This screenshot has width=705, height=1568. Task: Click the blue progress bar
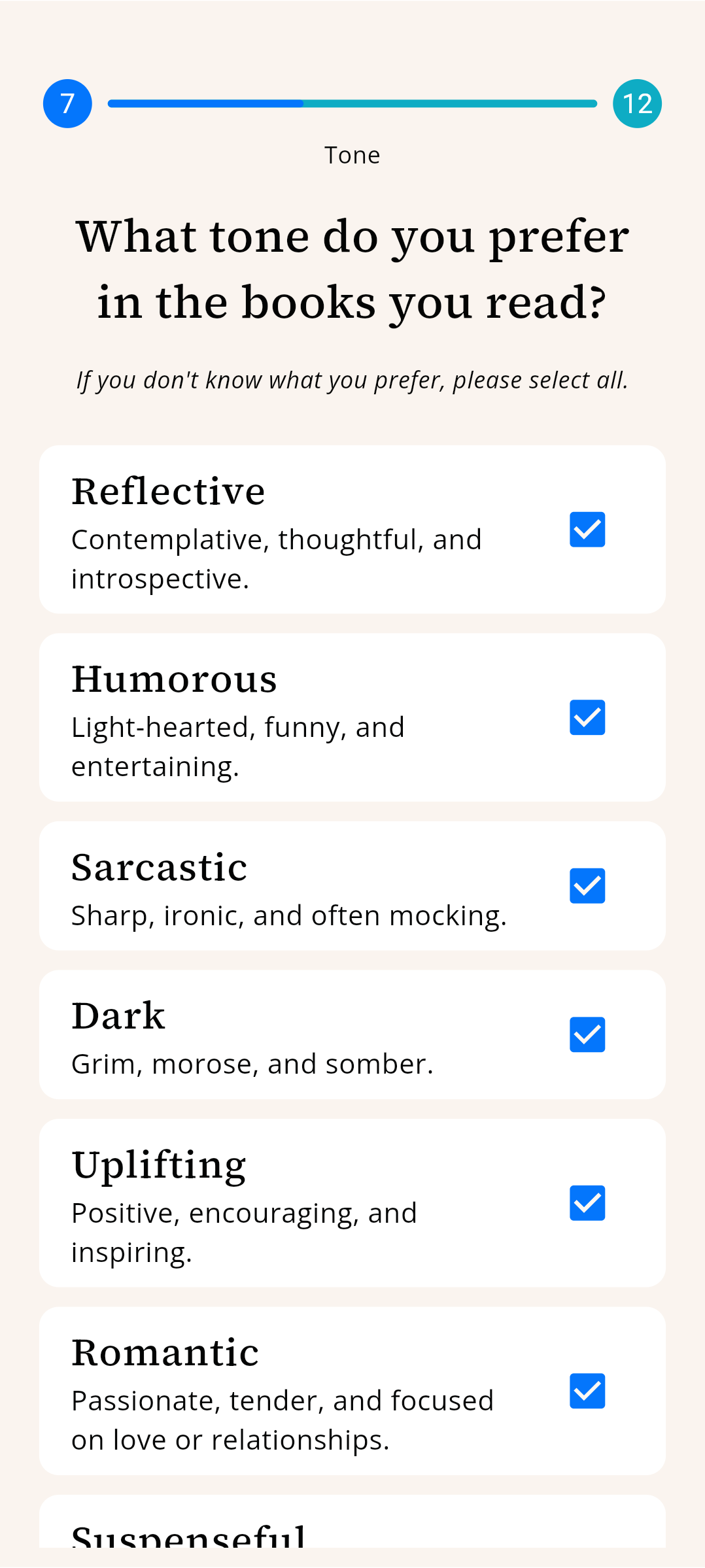tap(352, 103)
